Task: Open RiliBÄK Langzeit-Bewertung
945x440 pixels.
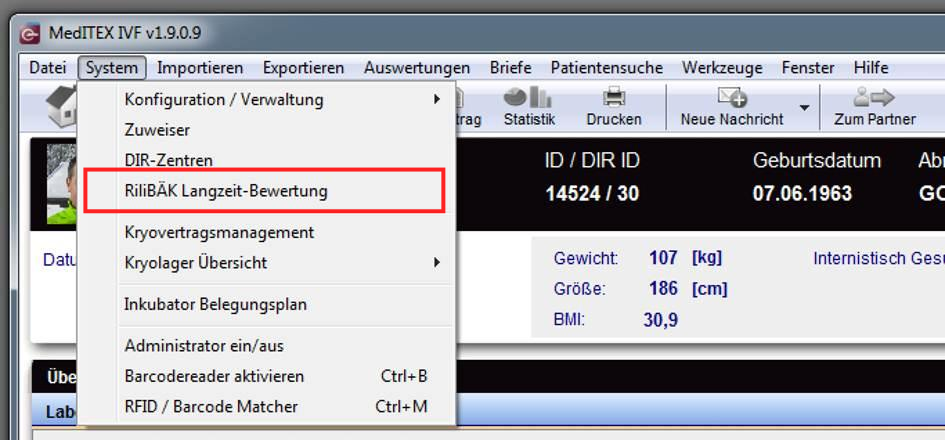Action: tap(267, 192)
